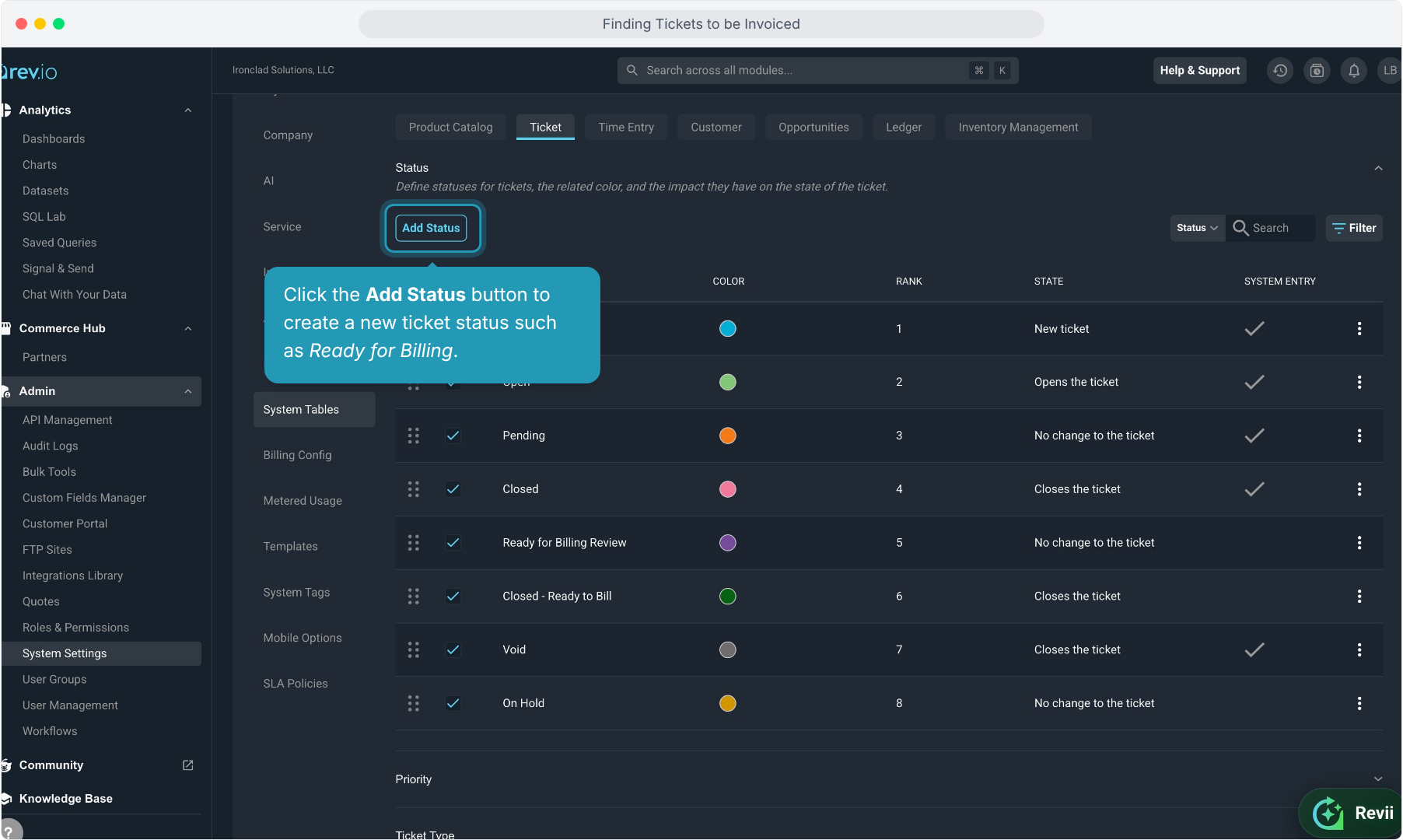The height and width of the screenshot is (840, 1403).
Task: Open more options for New ticket row
Action: click(1359, 328)
